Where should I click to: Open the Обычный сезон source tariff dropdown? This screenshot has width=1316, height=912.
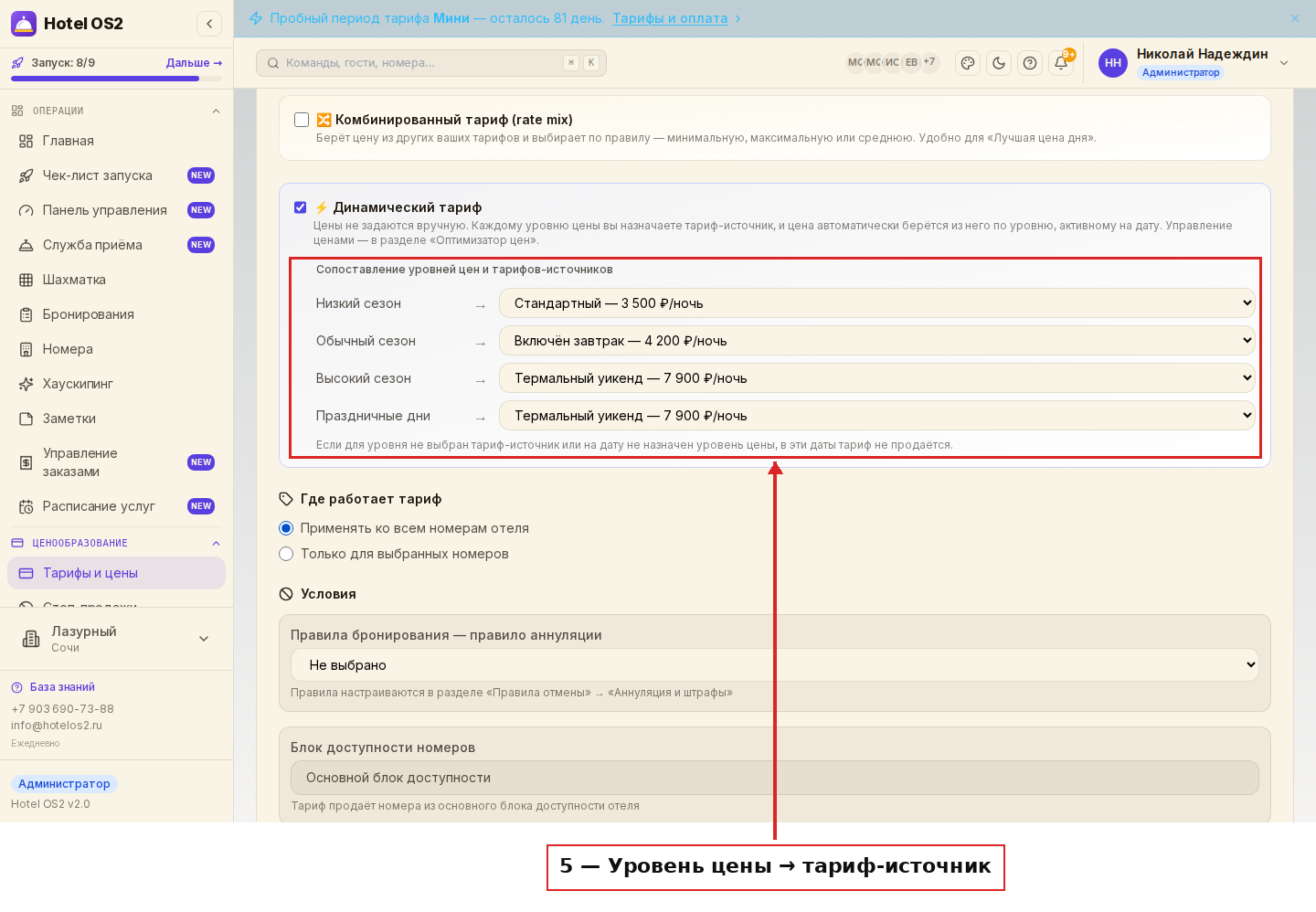point(877,341)
